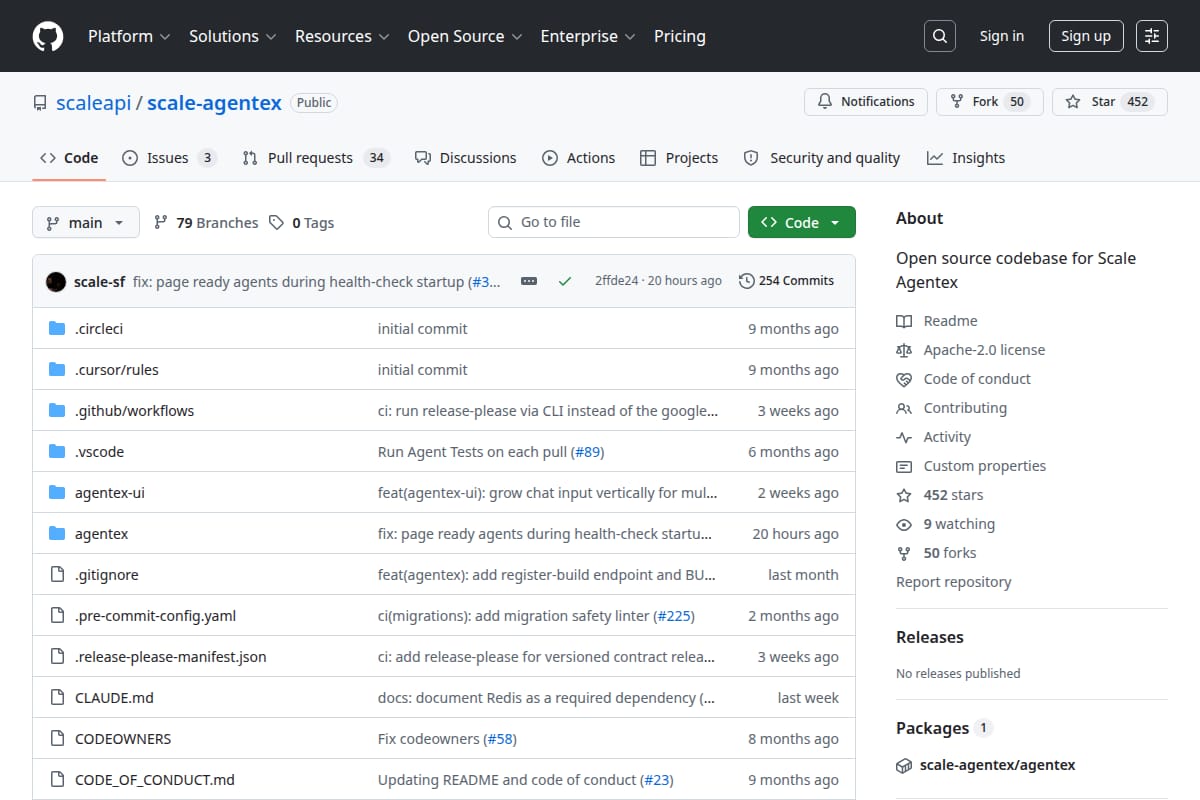Open the Readme link in About
1200x800 pixels.
(x=937, y=321)
